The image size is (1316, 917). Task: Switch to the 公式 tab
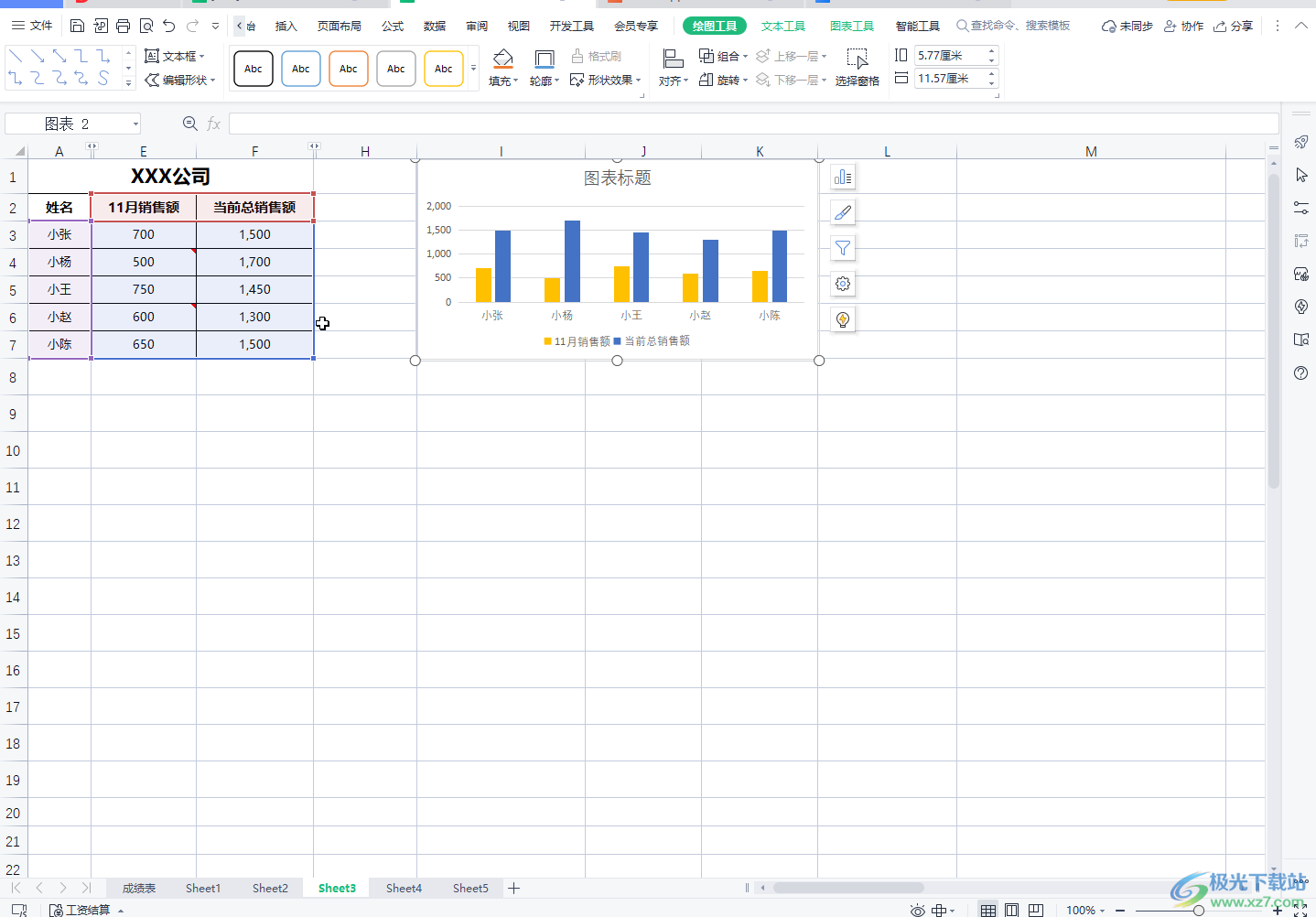(x=393, y=26)
